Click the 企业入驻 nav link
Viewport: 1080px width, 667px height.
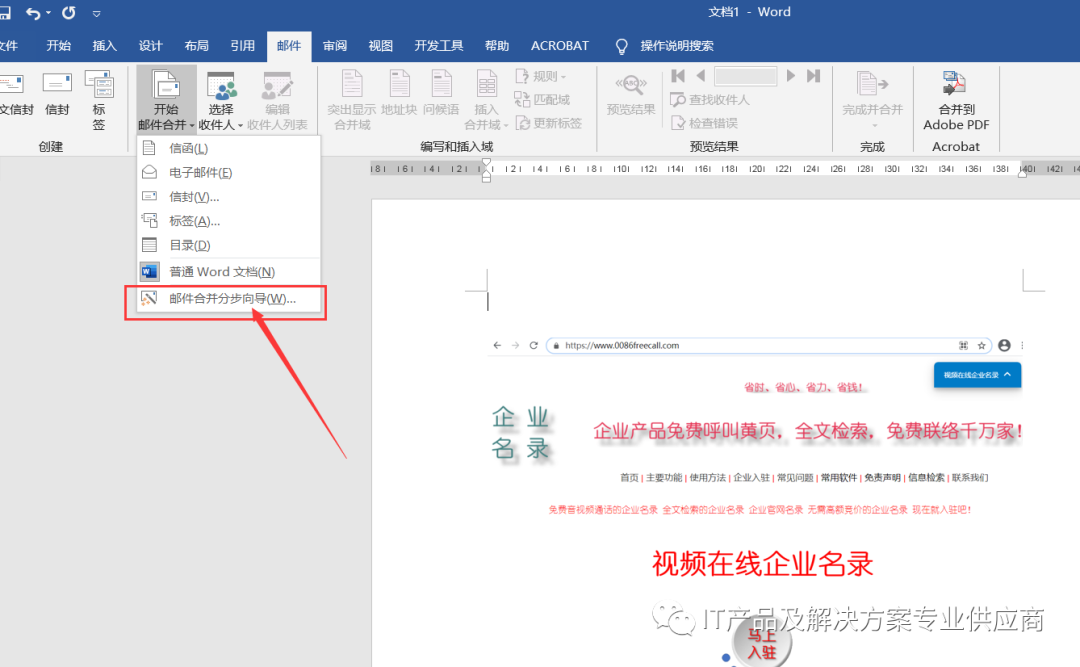(x=751, y=477)
